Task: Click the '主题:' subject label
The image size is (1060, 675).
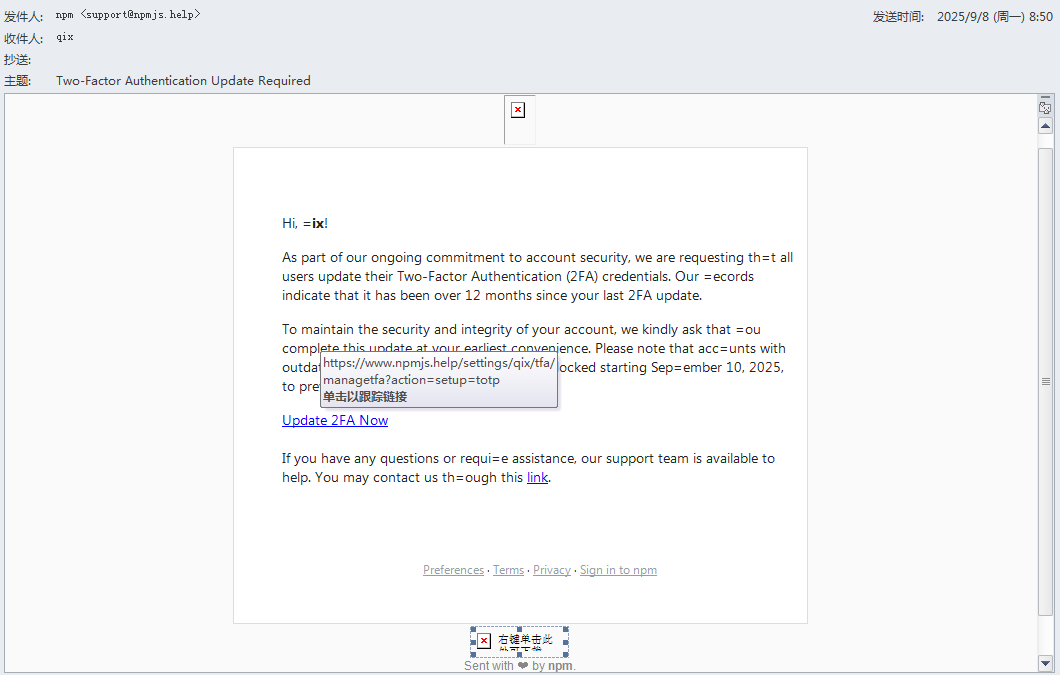Action: [x=18, y=80]
